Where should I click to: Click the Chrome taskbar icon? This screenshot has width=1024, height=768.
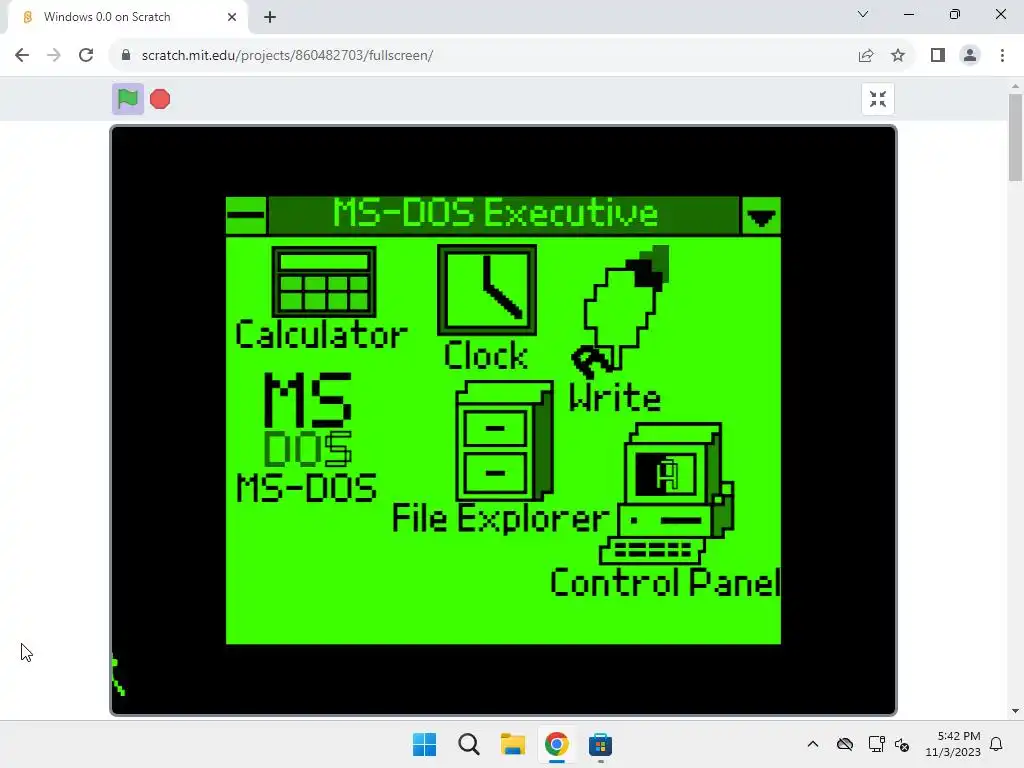point(556,744)
